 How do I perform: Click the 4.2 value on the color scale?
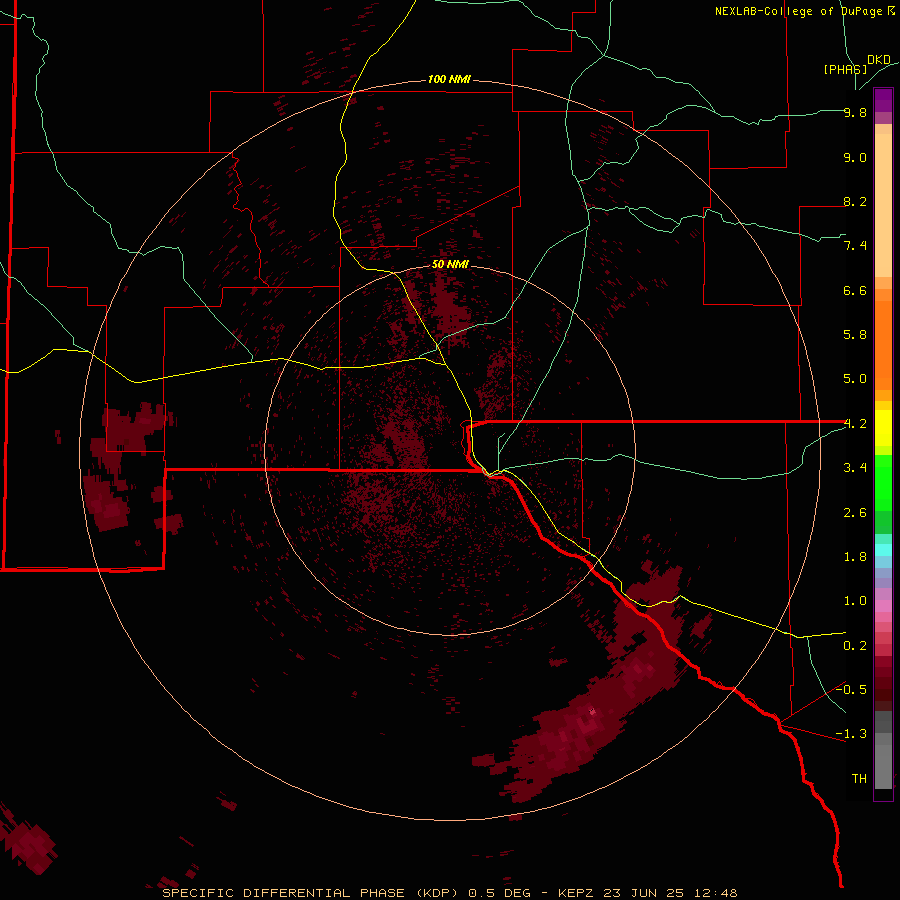click(855, 424)
